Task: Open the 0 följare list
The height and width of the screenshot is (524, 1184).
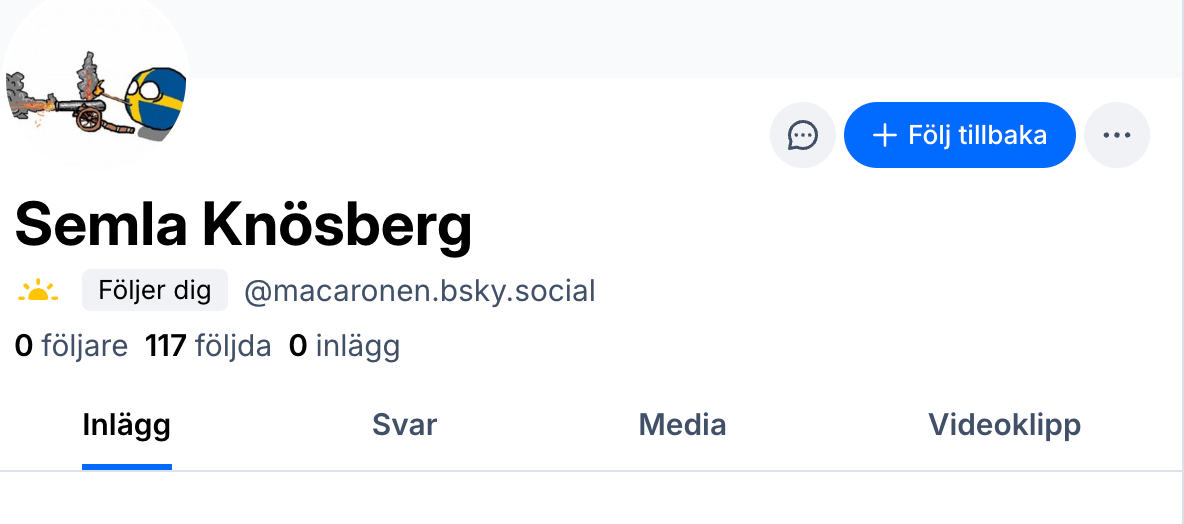Action: [71, 346]
